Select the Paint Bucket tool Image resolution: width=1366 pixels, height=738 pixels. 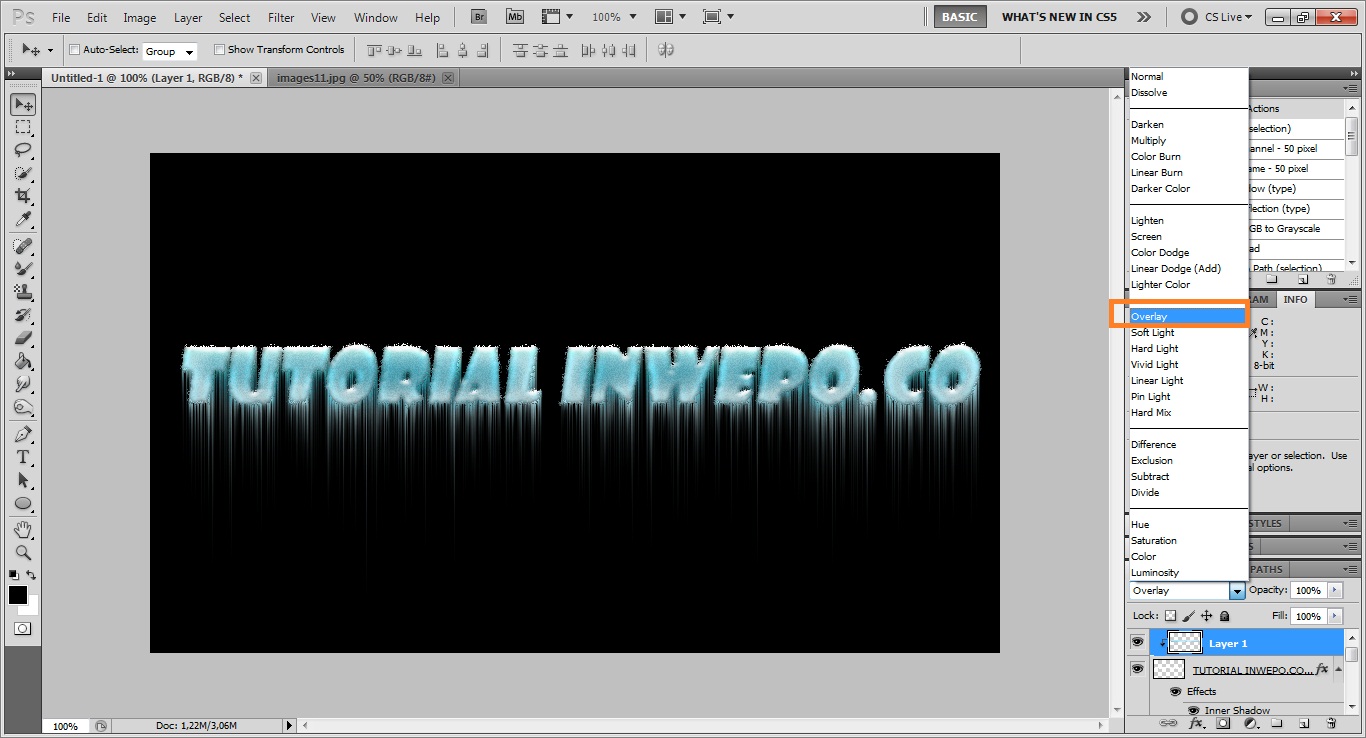[x=23, y=361]
